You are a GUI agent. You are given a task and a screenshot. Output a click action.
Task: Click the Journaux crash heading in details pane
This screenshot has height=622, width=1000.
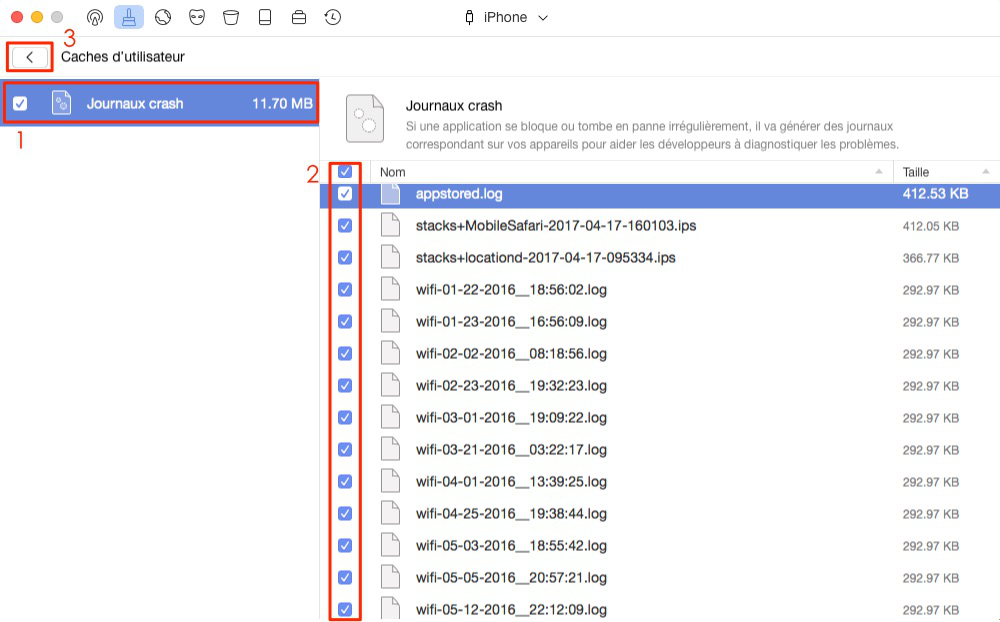453,105
